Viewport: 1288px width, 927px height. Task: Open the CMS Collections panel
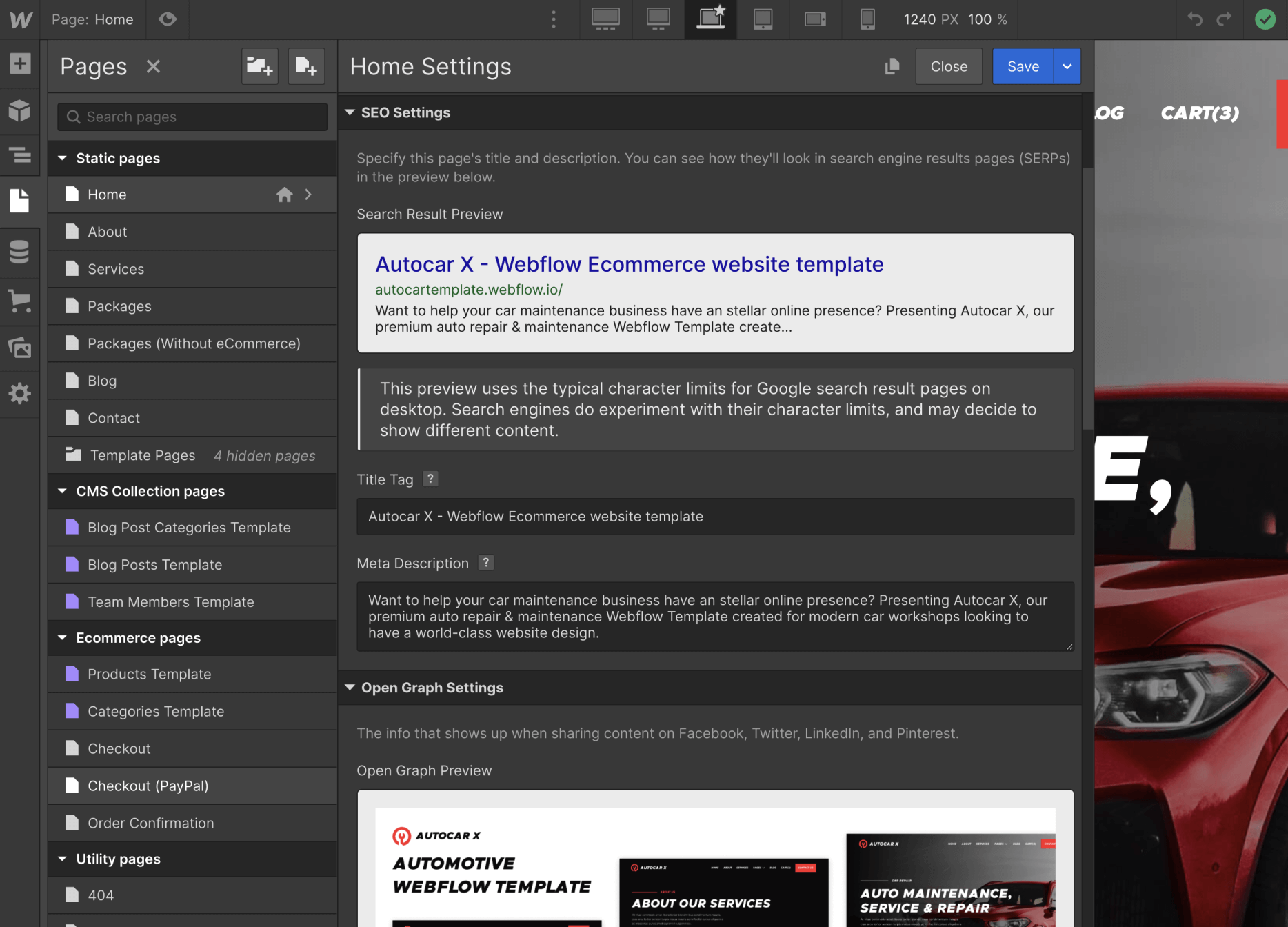[20, 252]
